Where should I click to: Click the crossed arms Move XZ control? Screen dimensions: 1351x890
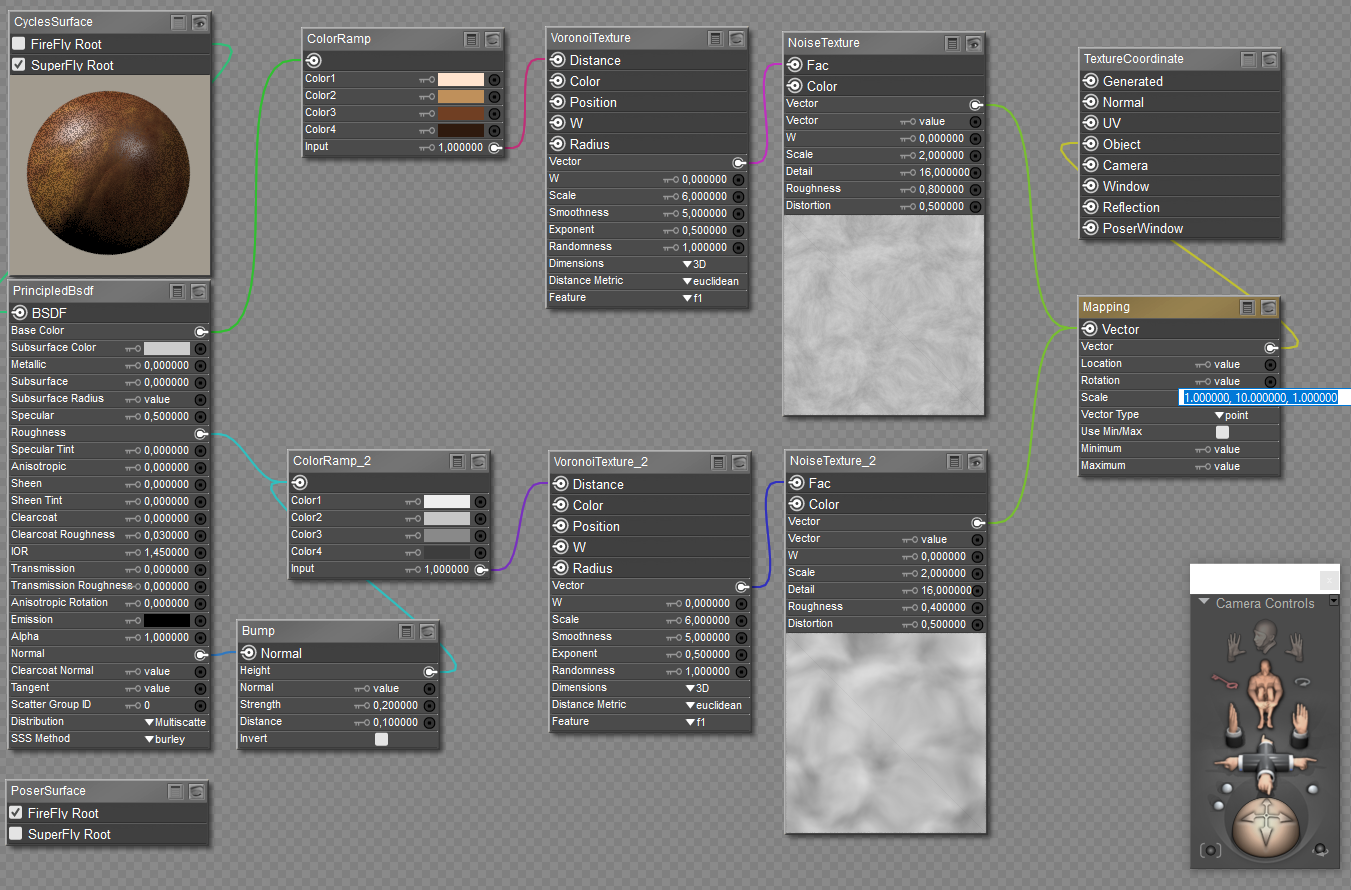pyautogui.click(x=1265, y=765)
